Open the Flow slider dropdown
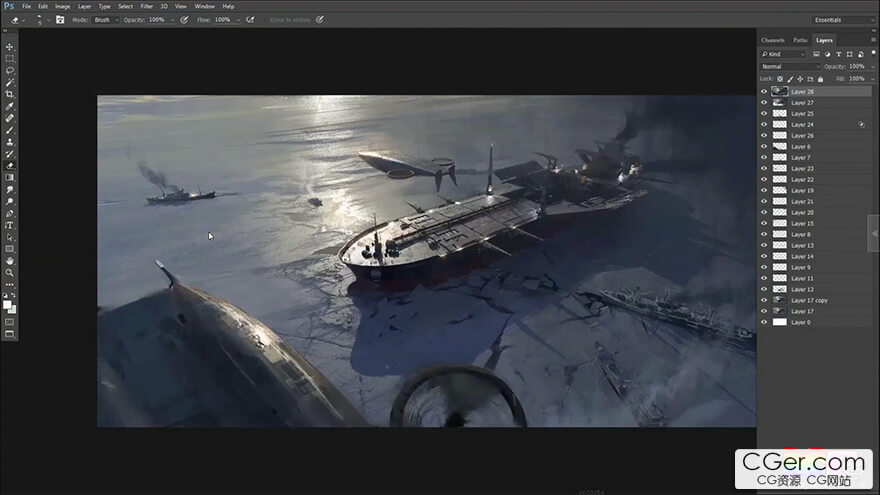Screen dimensions: 880x495 (x=239, y=20)
